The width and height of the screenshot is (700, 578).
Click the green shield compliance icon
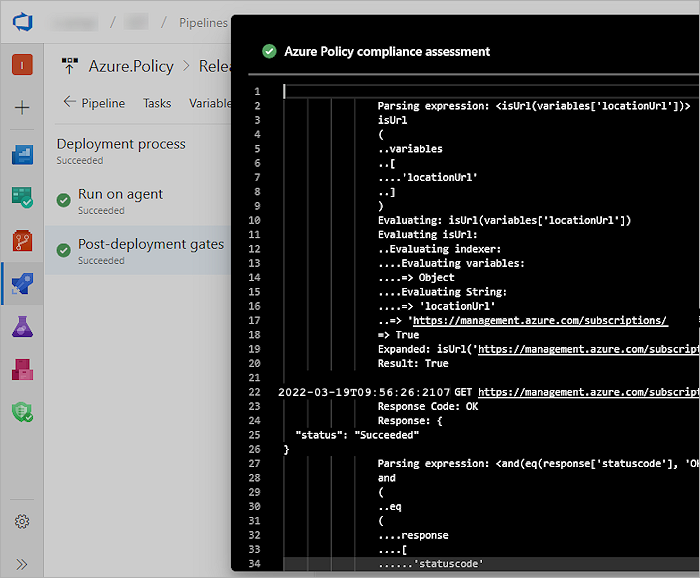[22, 411]
